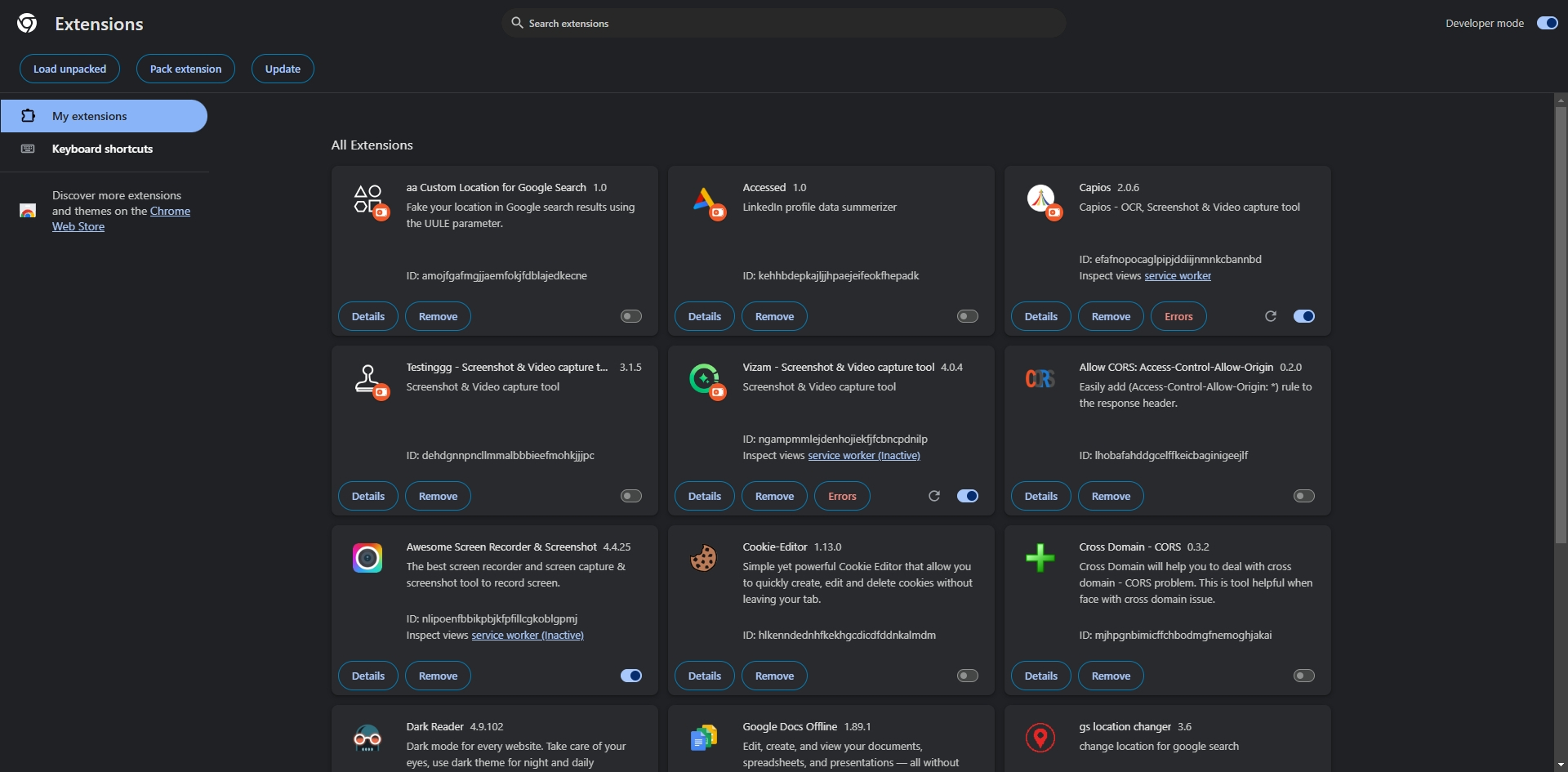The image size is (1568, 772).
Task: Open My extensions section
Action: 104,116
